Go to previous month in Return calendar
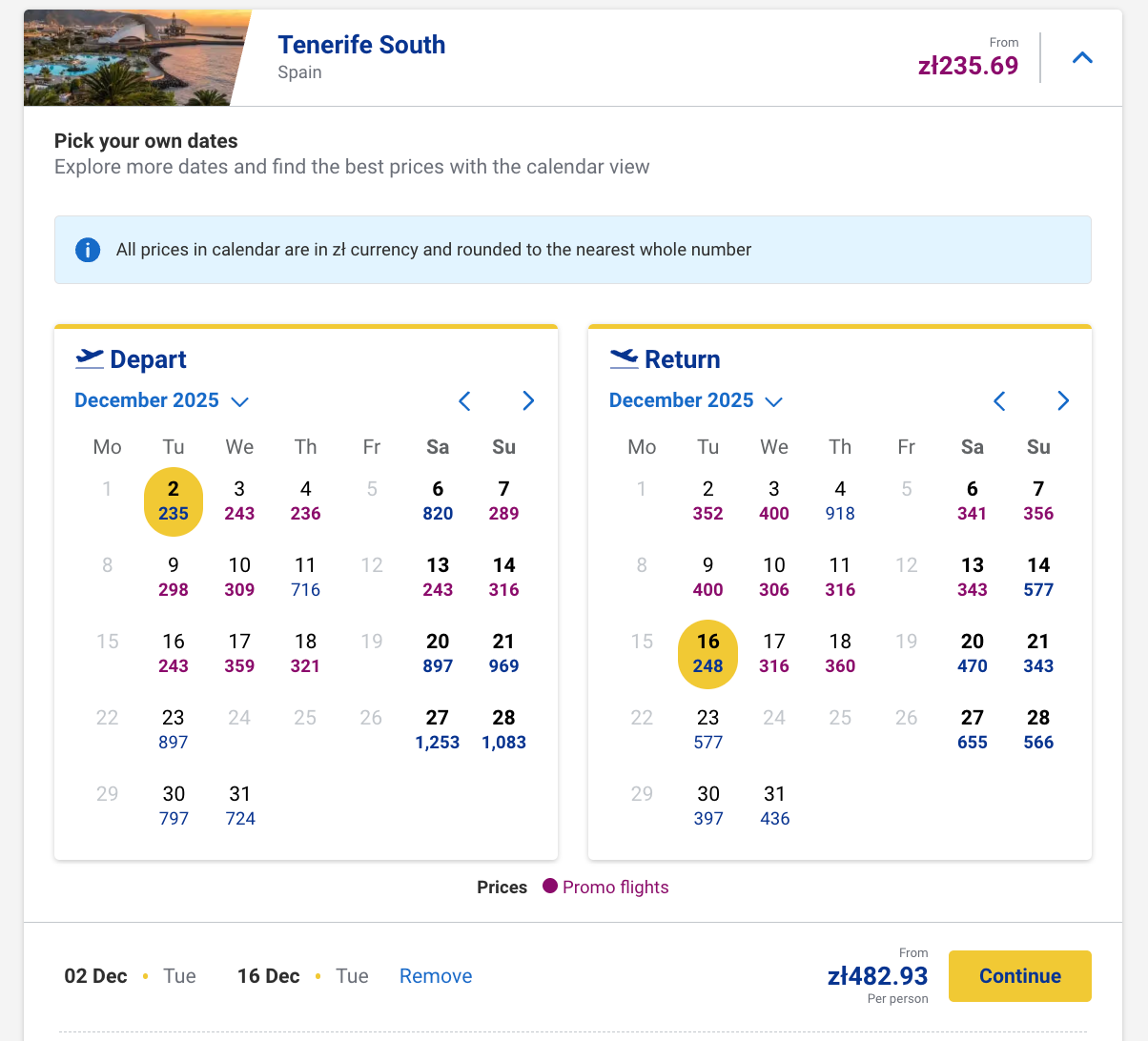This screenshot has width=1148, height=1041. pos(999,401)
